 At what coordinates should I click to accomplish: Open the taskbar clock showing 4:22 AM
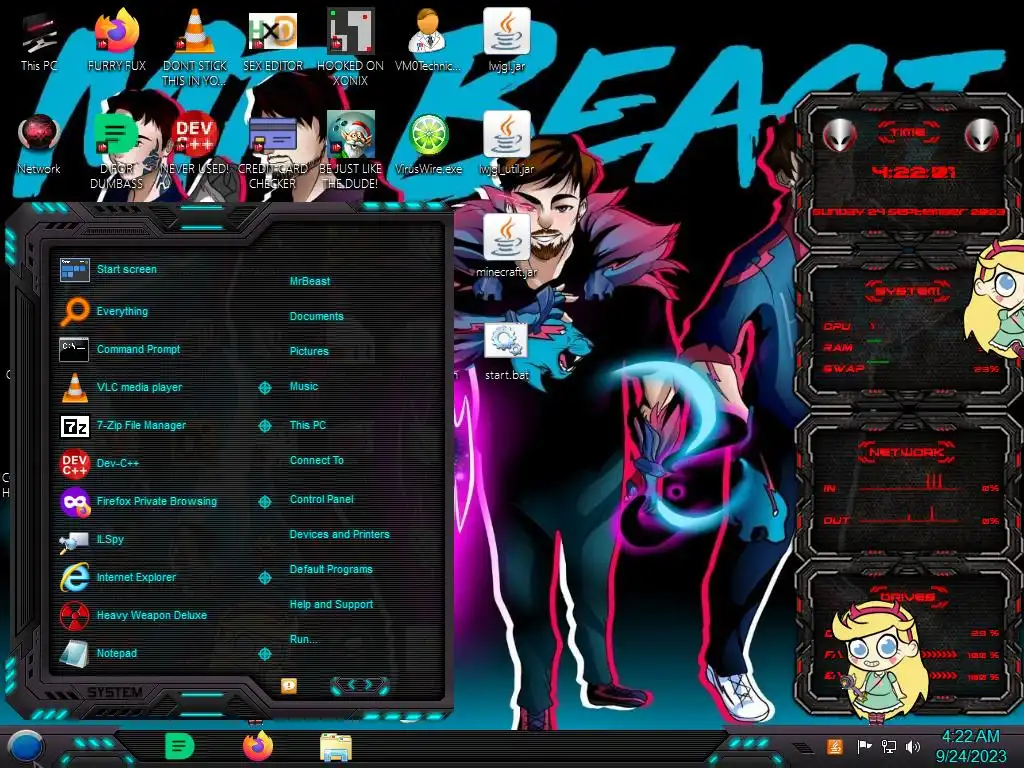coord(971,746)
